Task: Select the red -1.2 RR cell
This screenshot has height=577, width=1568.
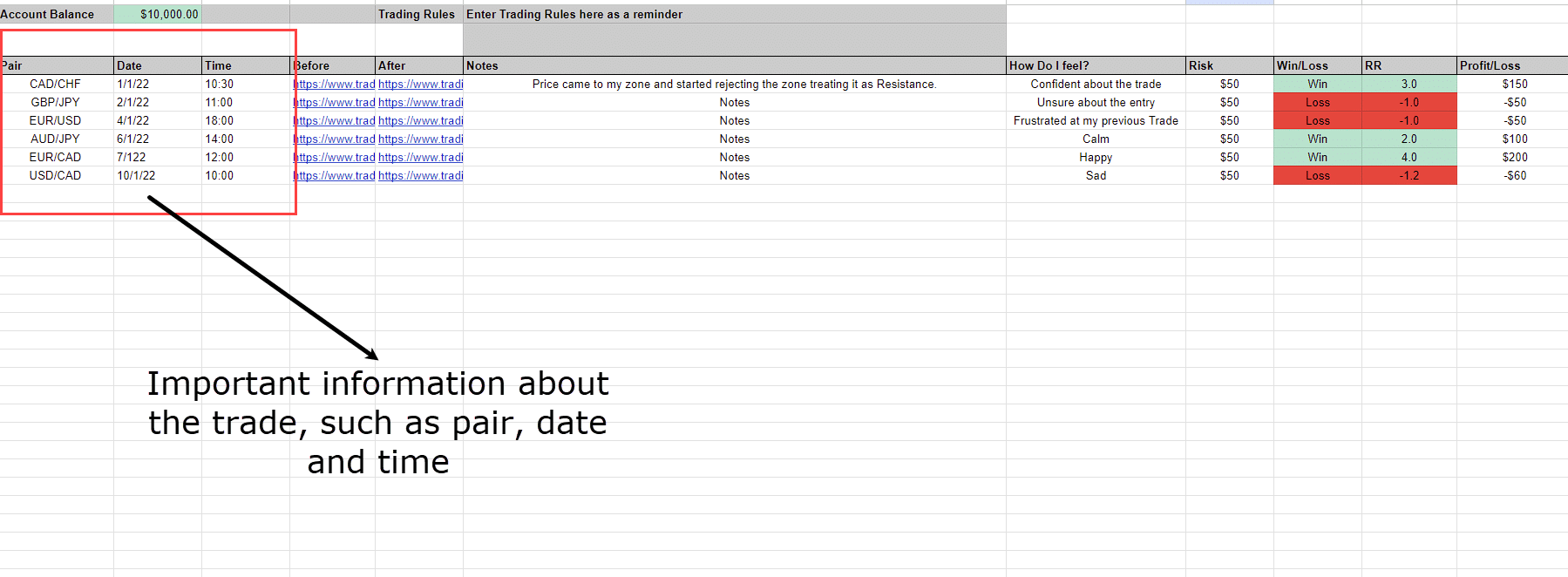Action: 1408,176
